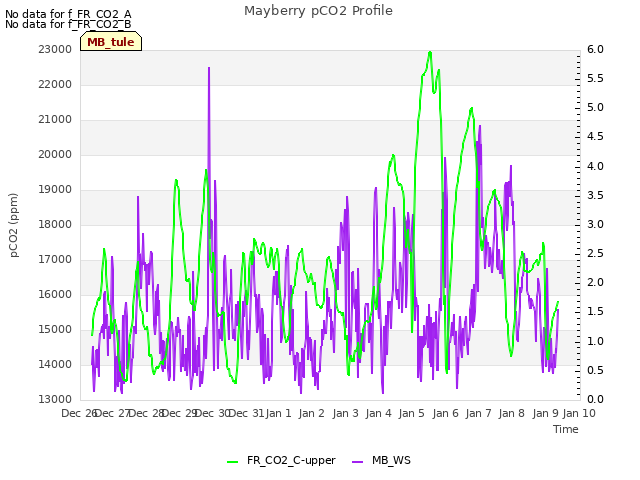Select the 17000 left axis tick label
Image resolution: width=640 pixels, height=480 pixels.
click(x=55, y=260)
